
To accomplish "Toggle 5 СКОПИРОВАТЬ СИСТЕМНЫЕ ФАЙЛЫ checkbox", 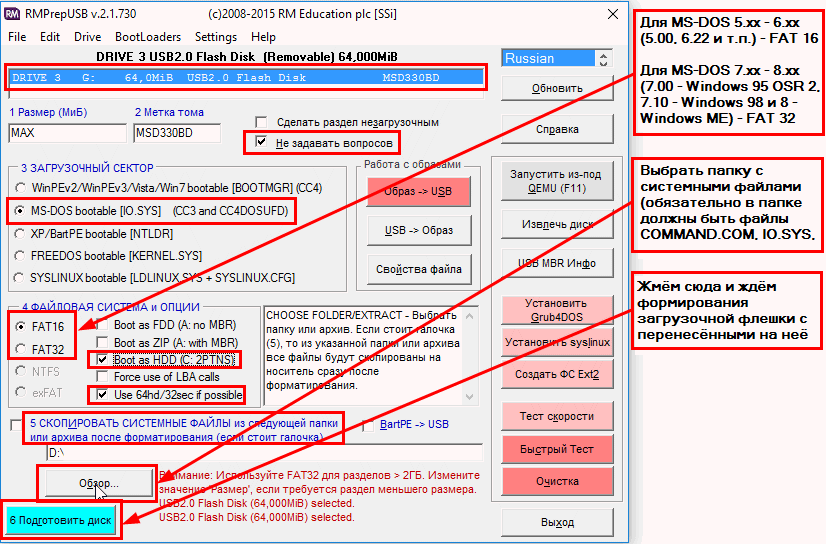I will 16,424.
